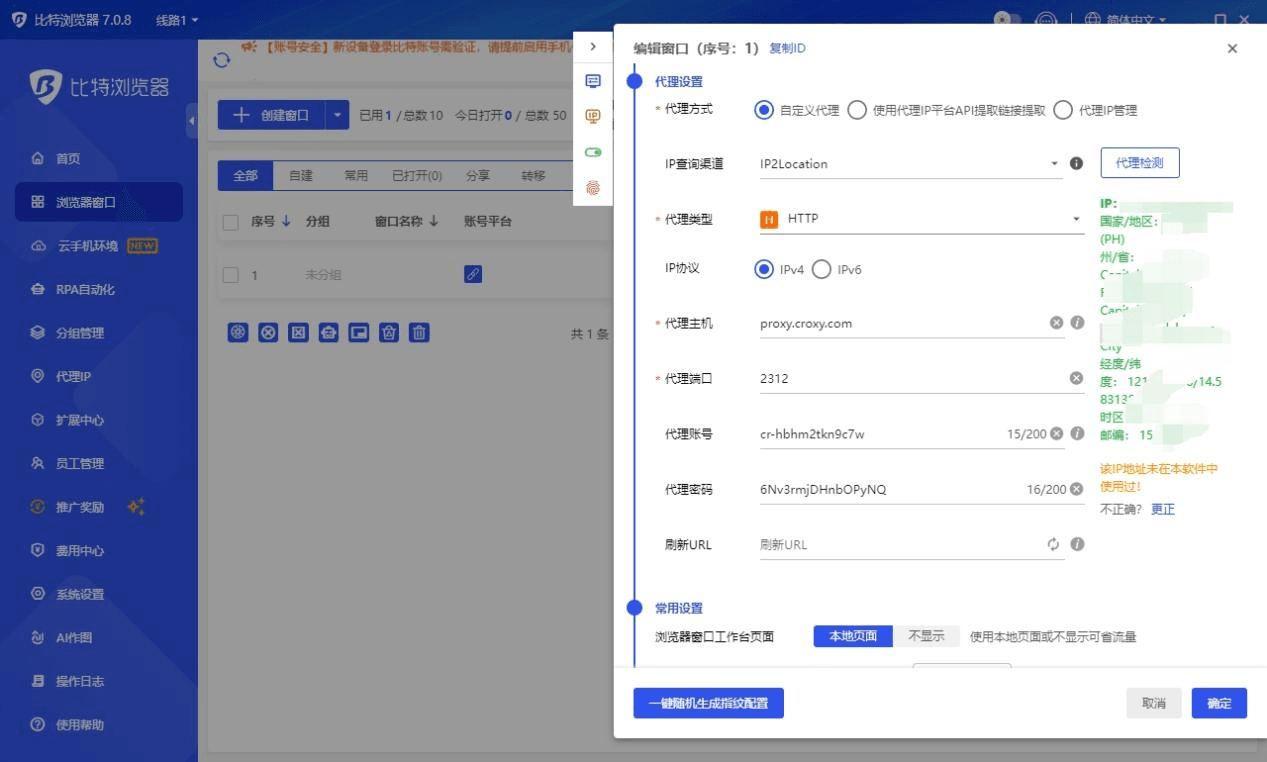Switch to the 已打开(0) tab
Image resolution: width=1267 pixels, height=762 pixels.
(417, 176)
